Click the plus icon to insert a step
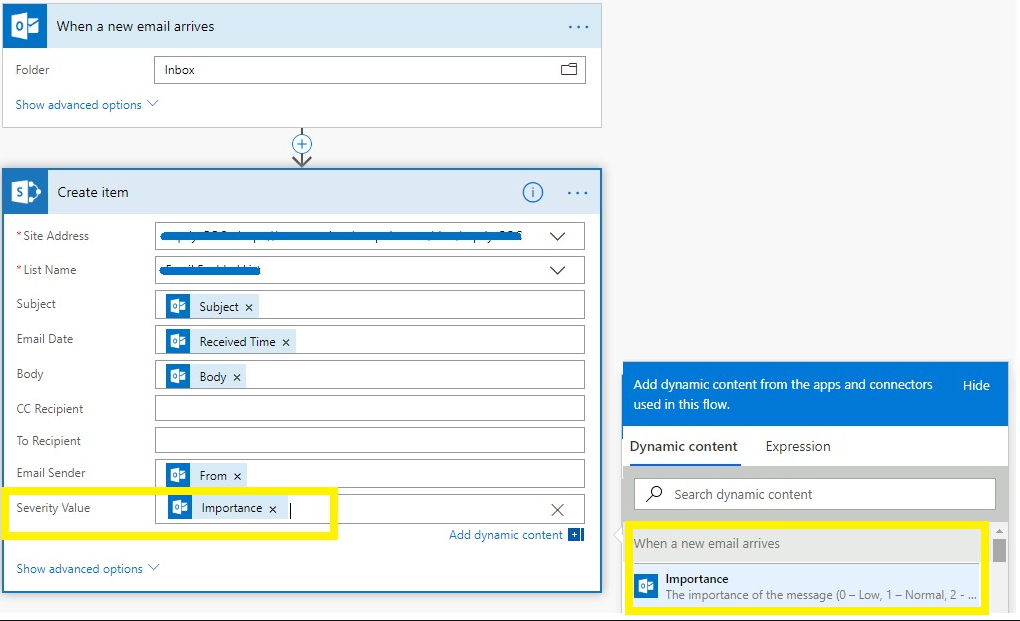1020x621 pixels. tap(302, 144)
